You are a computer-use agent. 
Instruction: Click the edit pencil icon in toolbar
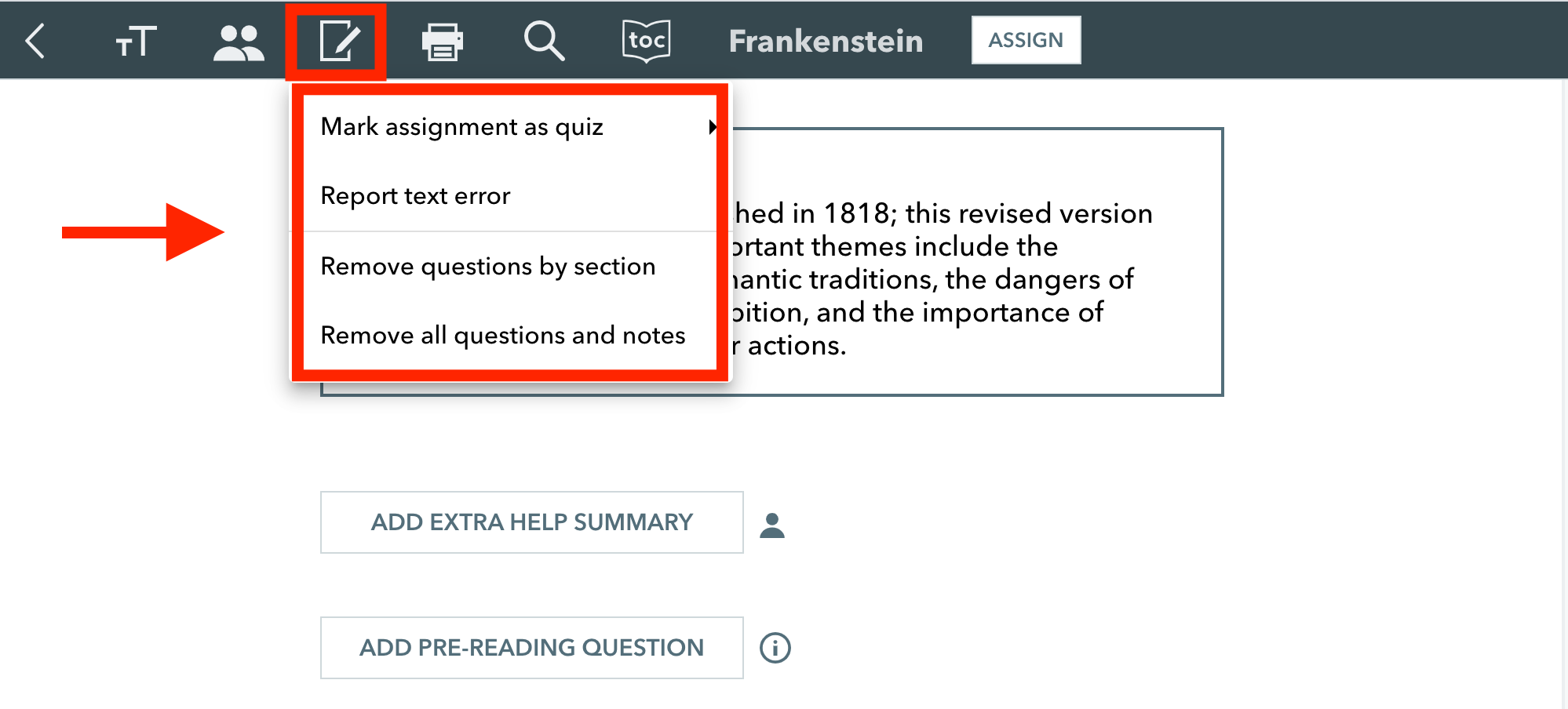(340, 41)
